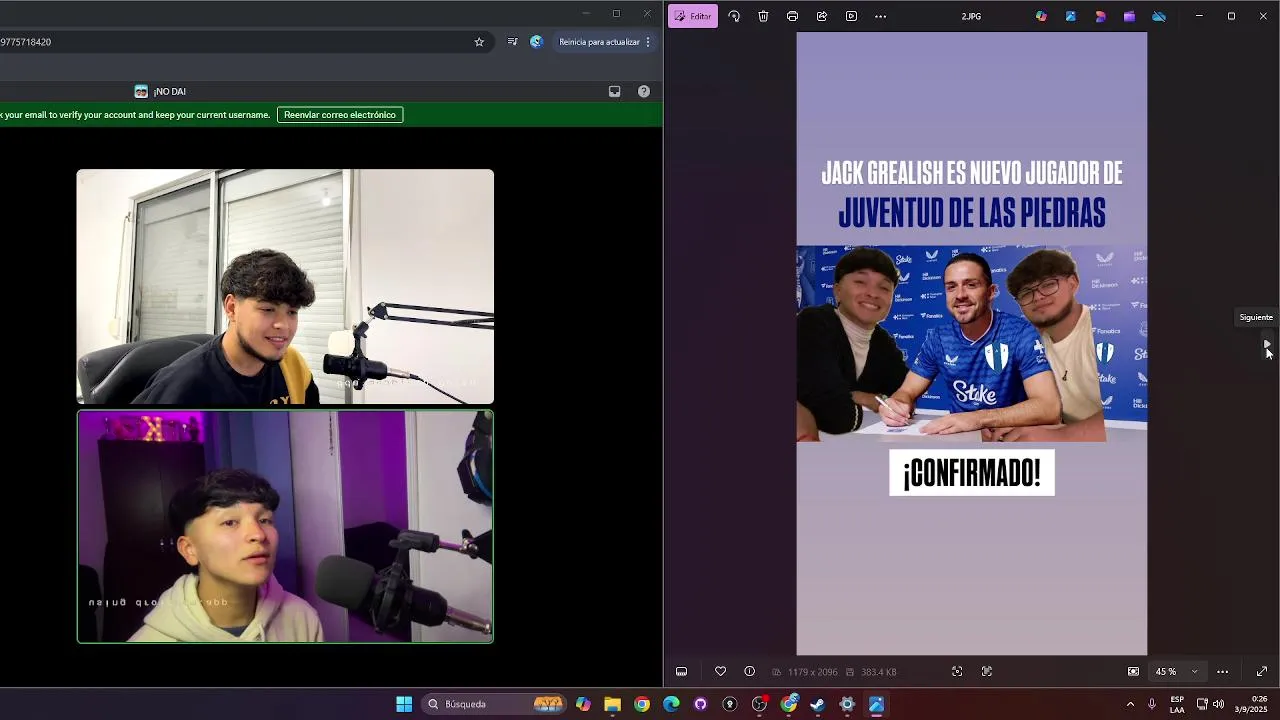Open the Chrome profile avatar
1280x720 pixels.
(x=537, y=42)
